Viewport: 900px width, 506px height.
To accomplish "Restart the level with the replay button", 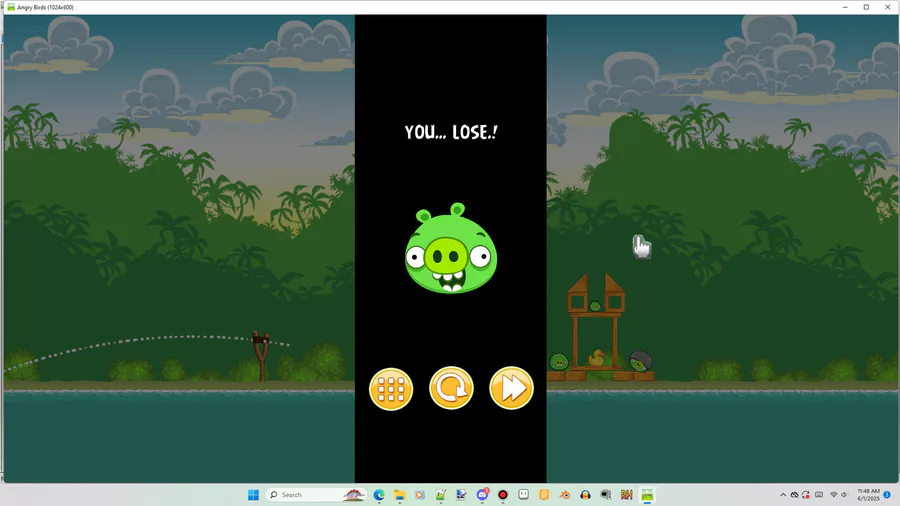I will [x=451, y=388].
